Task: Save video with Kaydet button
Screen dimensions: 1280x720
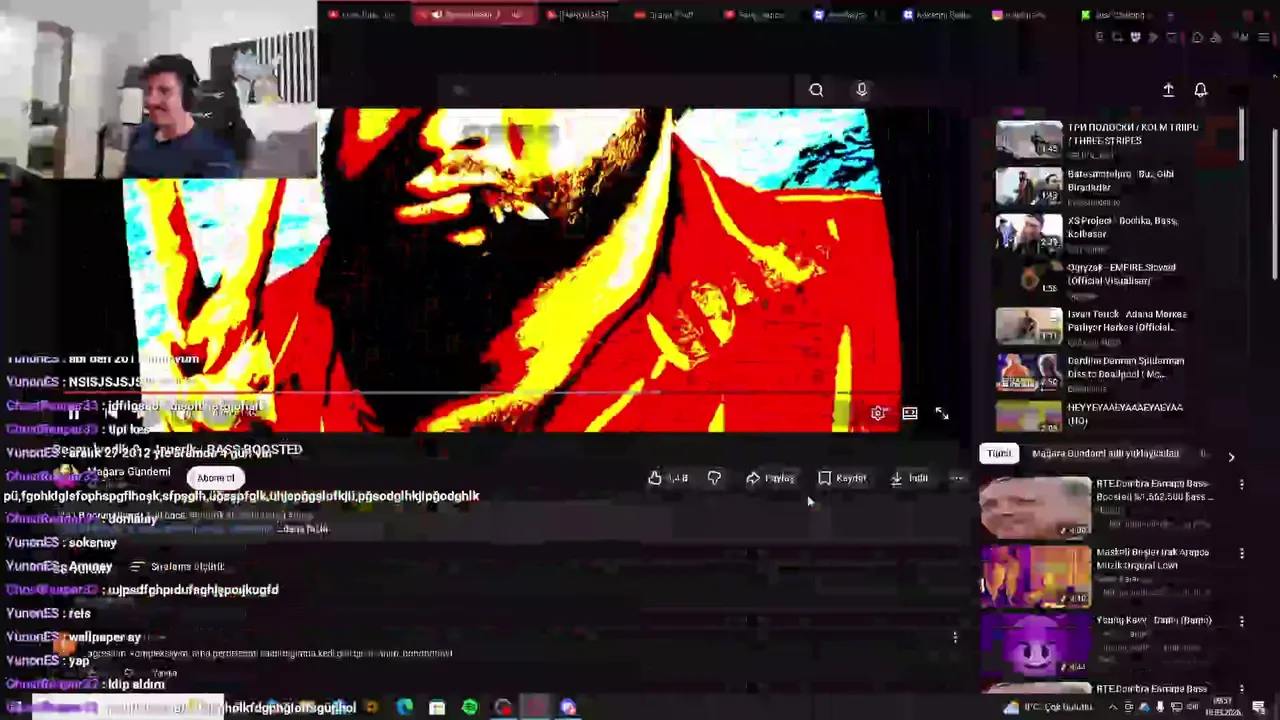Action: click(x=842, y=478)
